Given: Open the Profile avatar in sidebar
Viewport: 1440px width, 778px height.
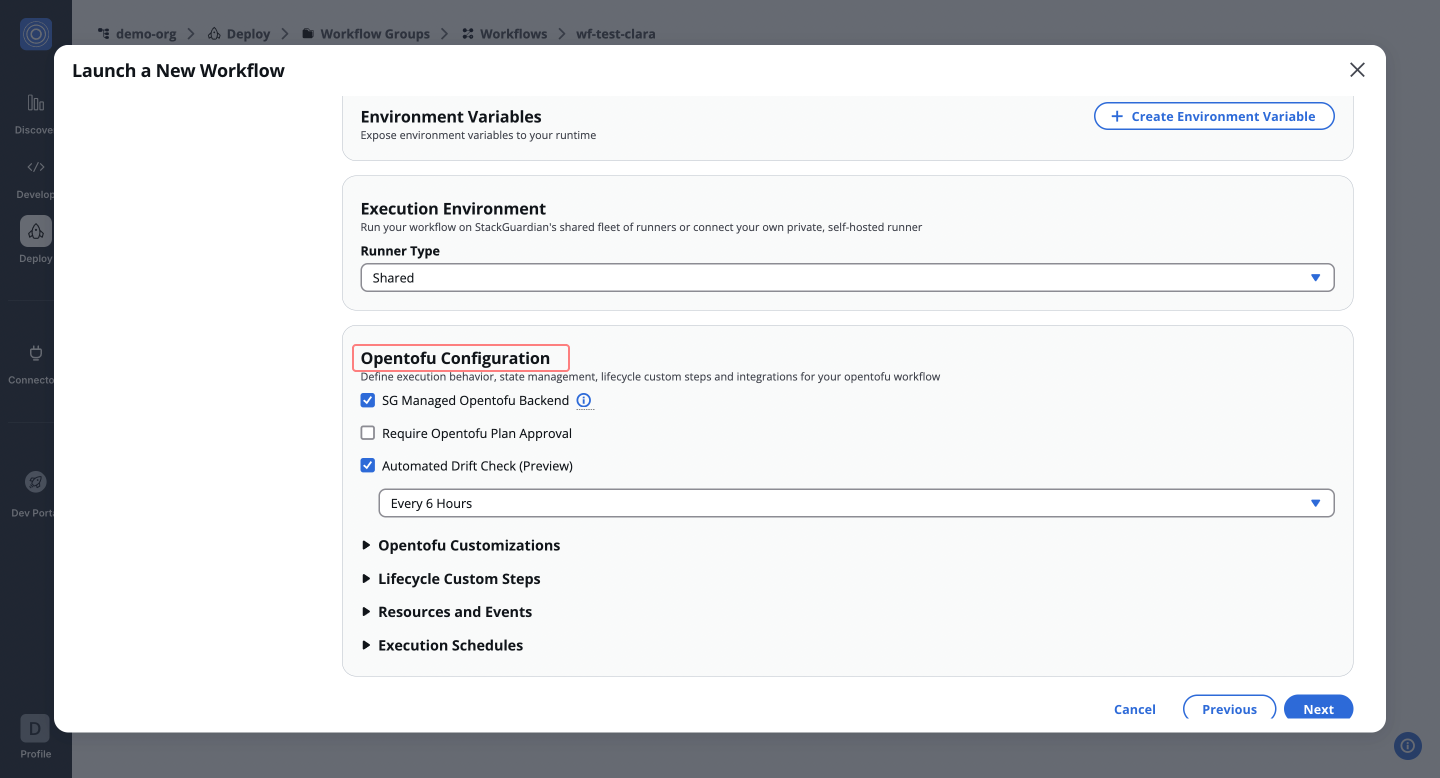Looking at the screenshot, I should pyautogui.click(x=36, y=728).
